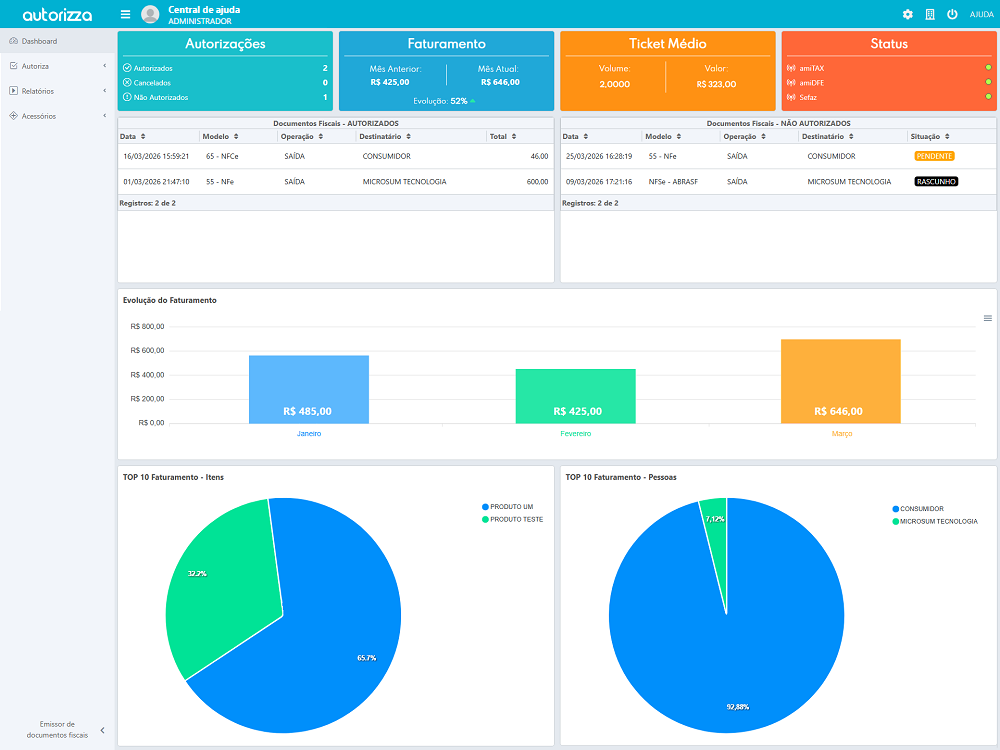This screenshot has width=1000, height=750.
Task: Toggle PRODUTO TESTE legend entry
Action: [515, 519]
